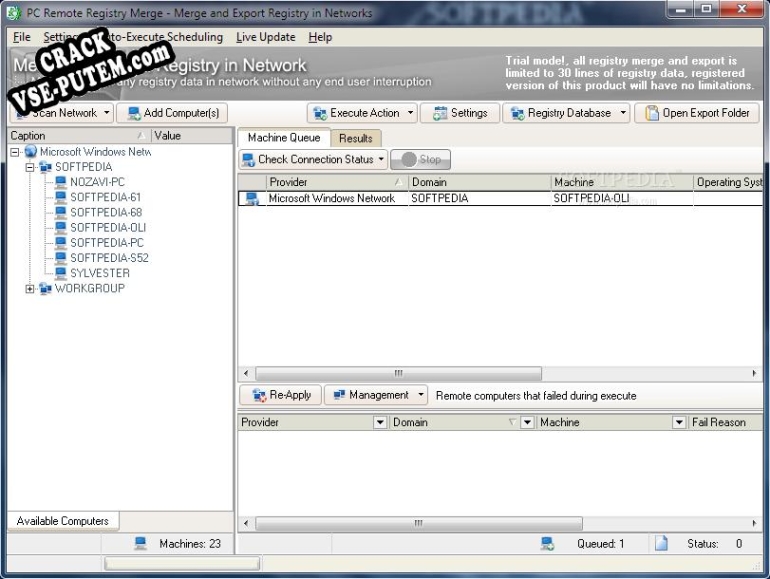
Task: Select SOFTPEDIA-OLI cell in machine queue
Action: [x=622, y=198]
